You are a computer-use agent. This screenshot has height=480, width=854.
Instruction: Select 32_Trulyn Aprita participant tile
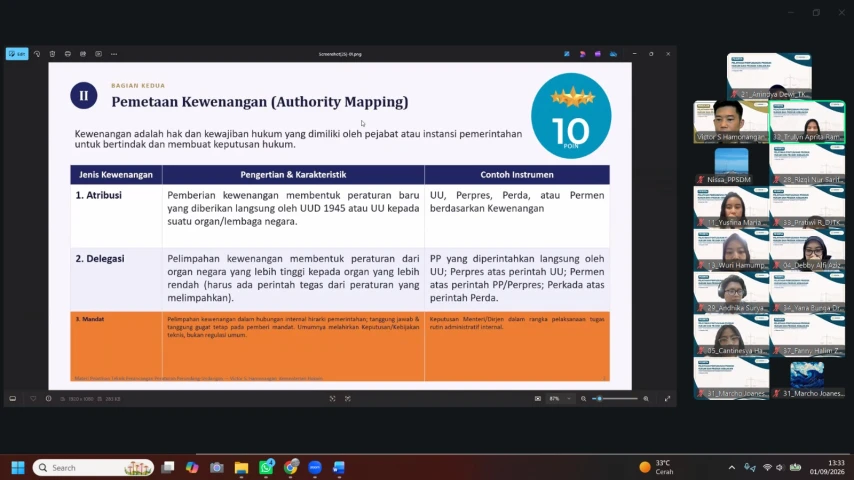[x=807, y=122]
